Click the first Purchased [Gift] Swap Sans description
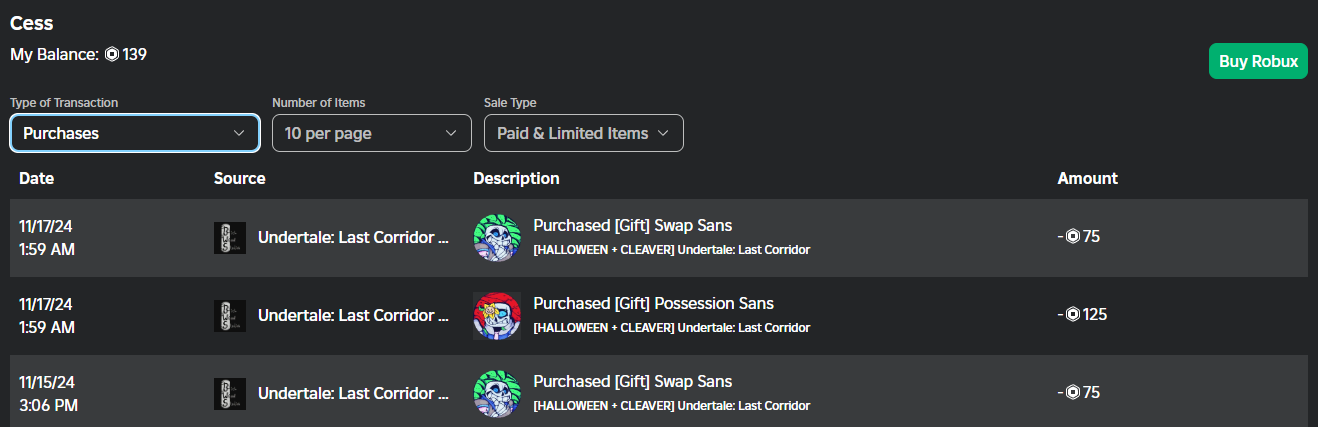The height and width of the screenshot is (427, 1318). tap(632, 226)
